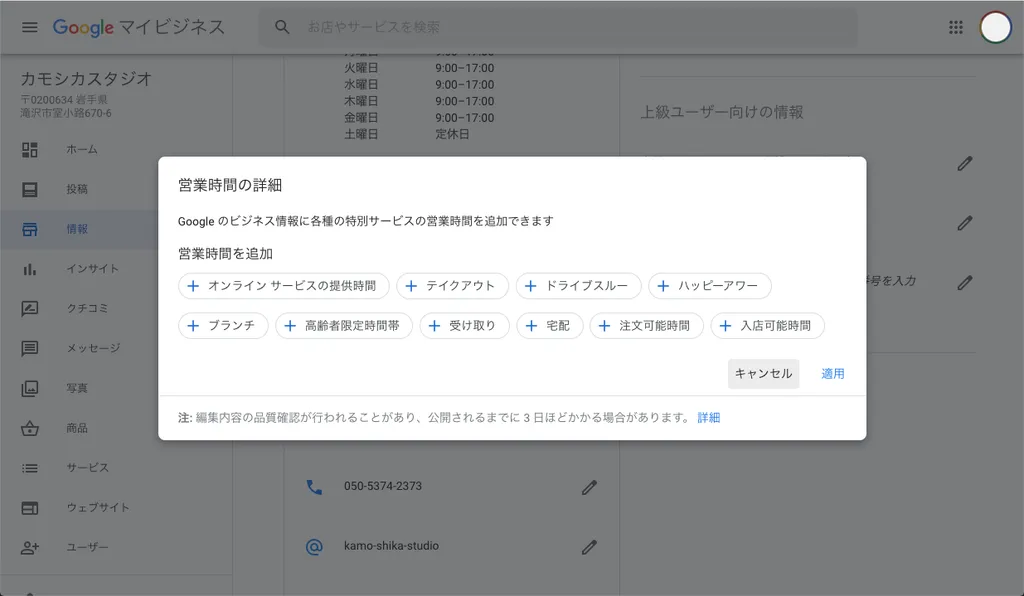Image resolution: width=1024 pixels, height=596 pixels.
Task: Edit the phone number 050-5374-2373 pencil
Action: [x=589, y=487]
